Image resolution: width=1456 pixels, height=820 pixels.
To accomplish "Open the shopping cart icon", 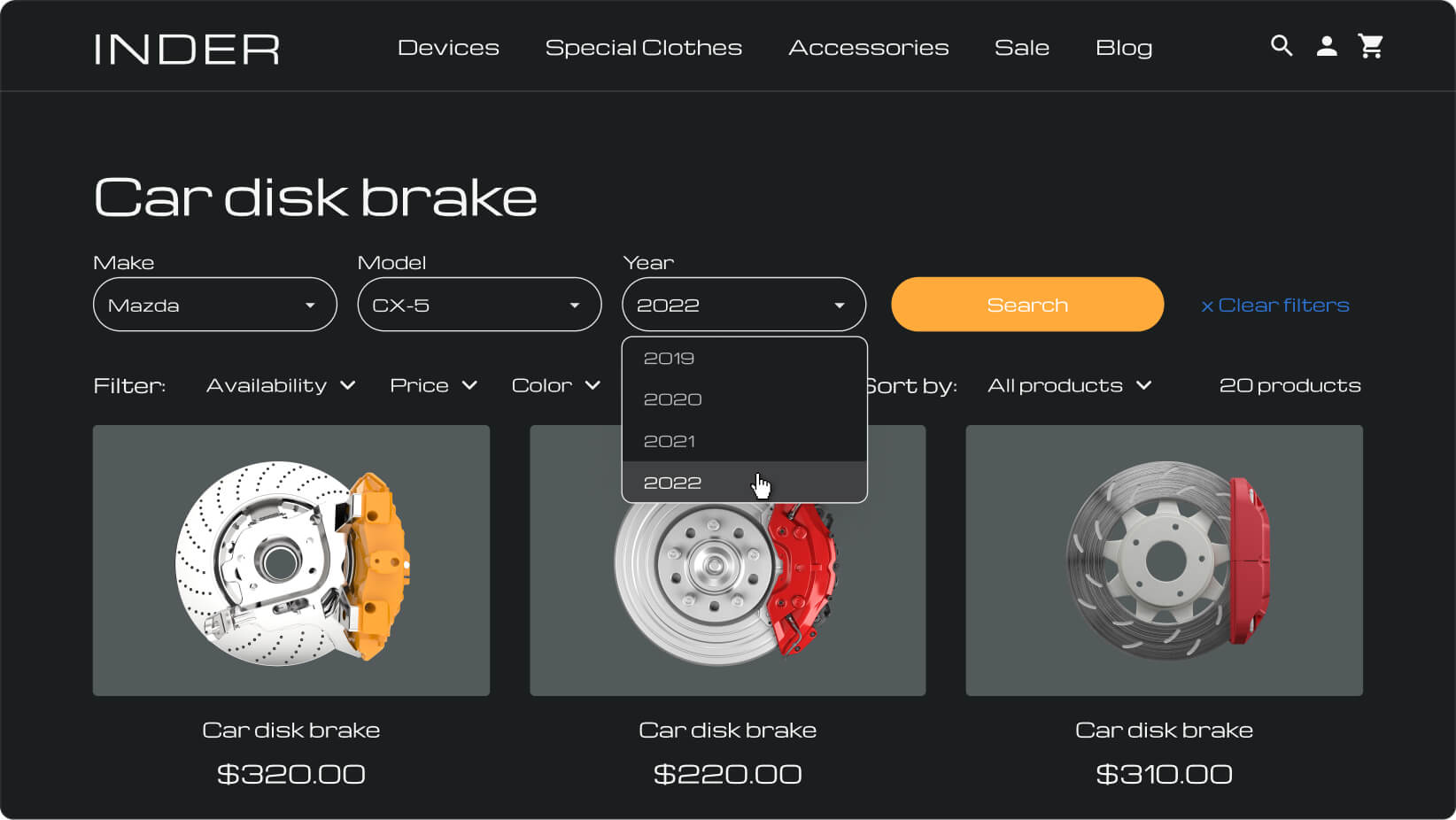I will (x=1370, y=46).
